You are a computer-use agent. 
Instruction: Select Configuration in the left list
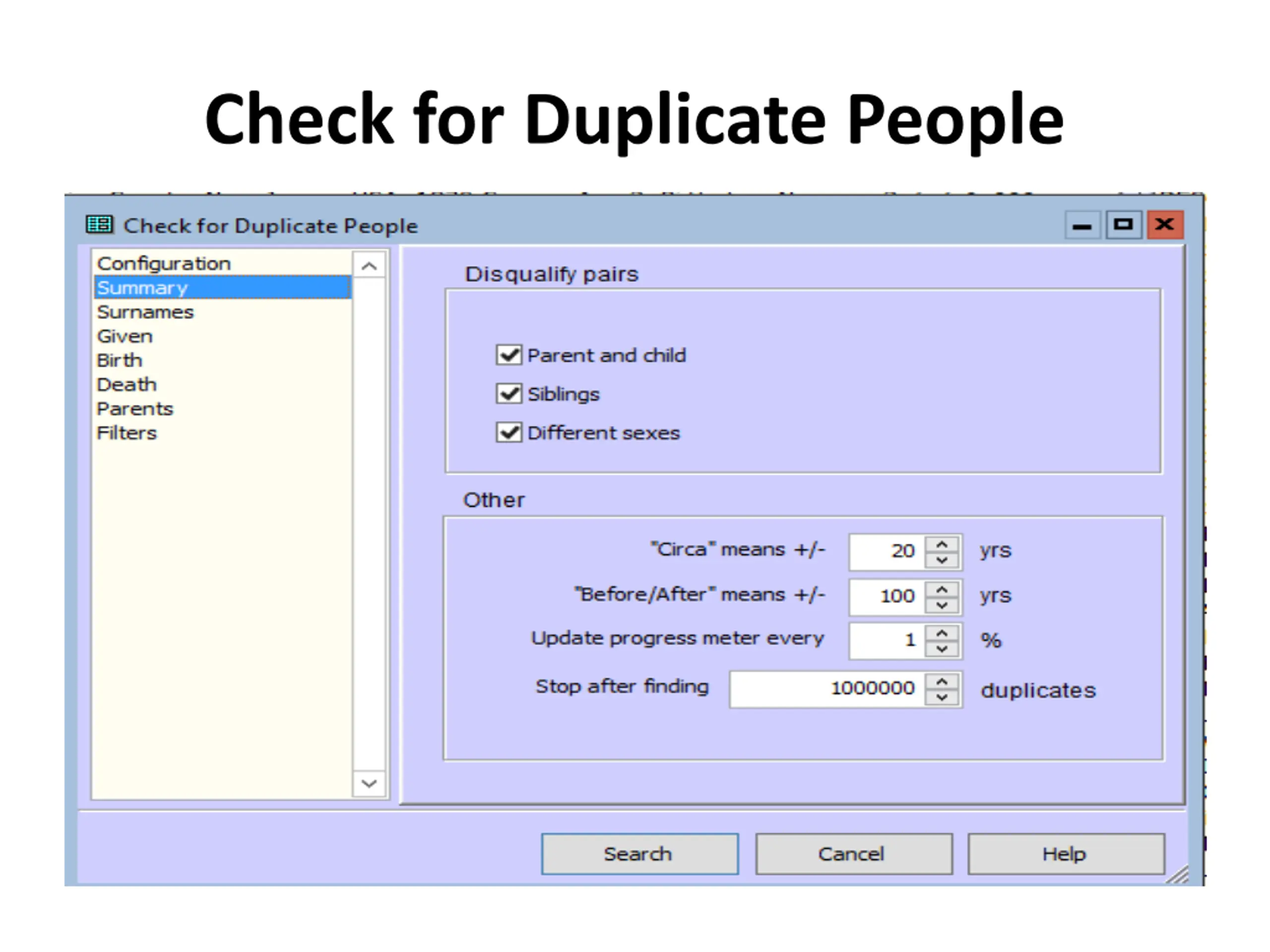[223, 263]
